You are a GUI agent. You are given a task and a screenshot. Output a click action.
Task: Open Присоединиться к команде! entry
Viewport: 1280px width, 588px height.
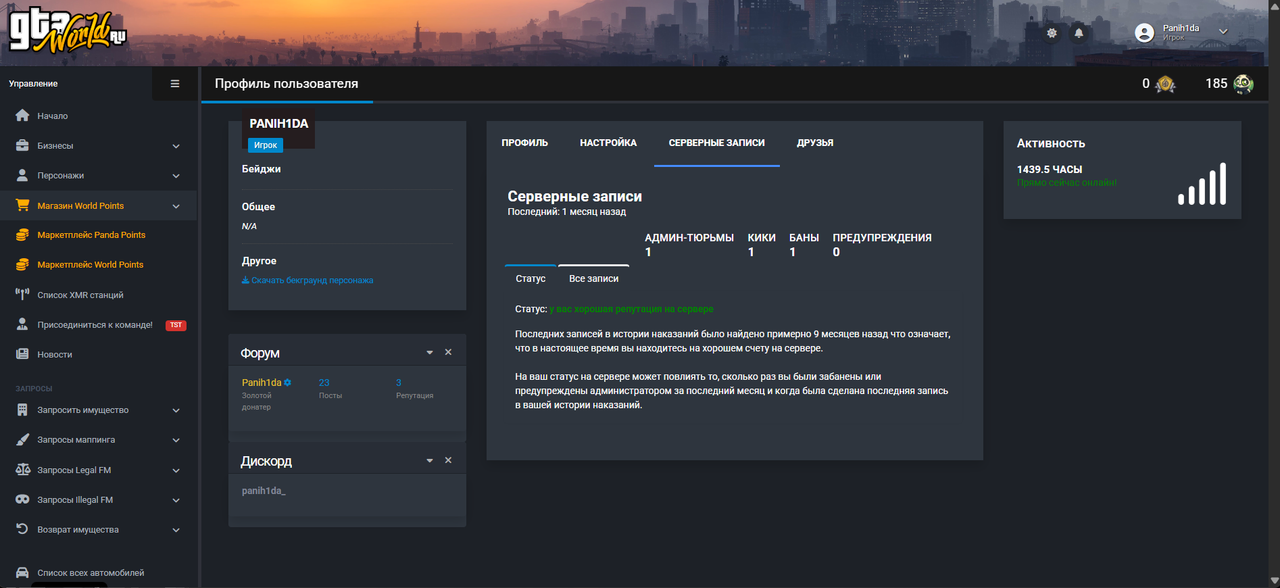pyautogui.click(x=95, y=325)
